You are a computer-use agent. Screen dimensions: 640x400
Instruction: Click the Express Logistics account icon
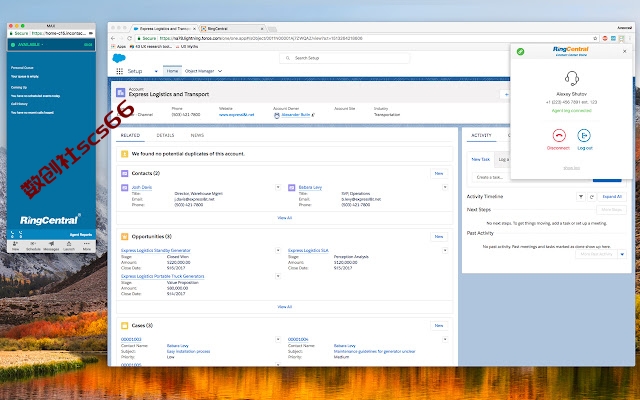coord(121,93)
